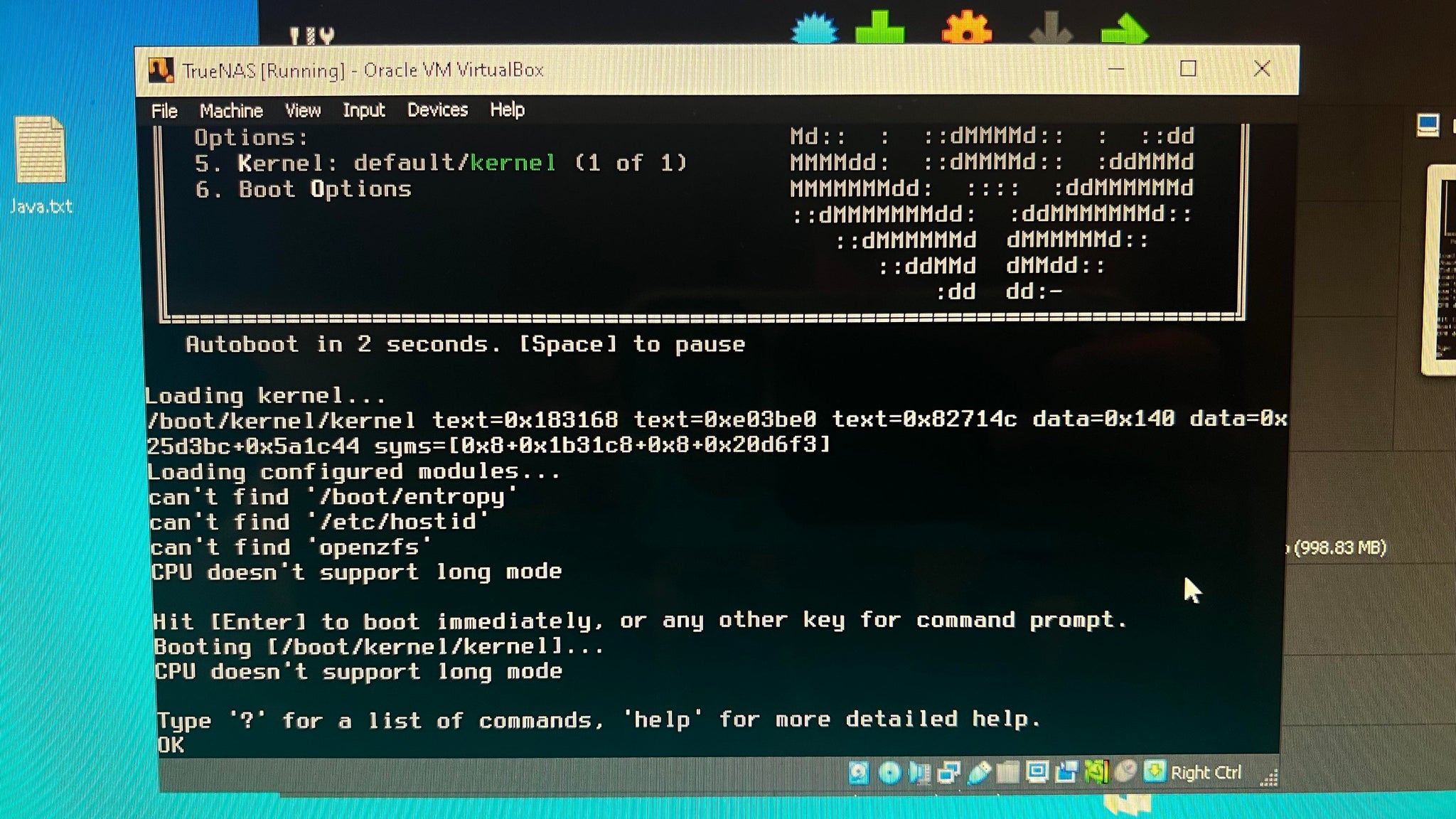This screenshot has height=819, width=1456.
Task: Click the VirtualBox icon in title bar
Action: click(x=161, y=70)
